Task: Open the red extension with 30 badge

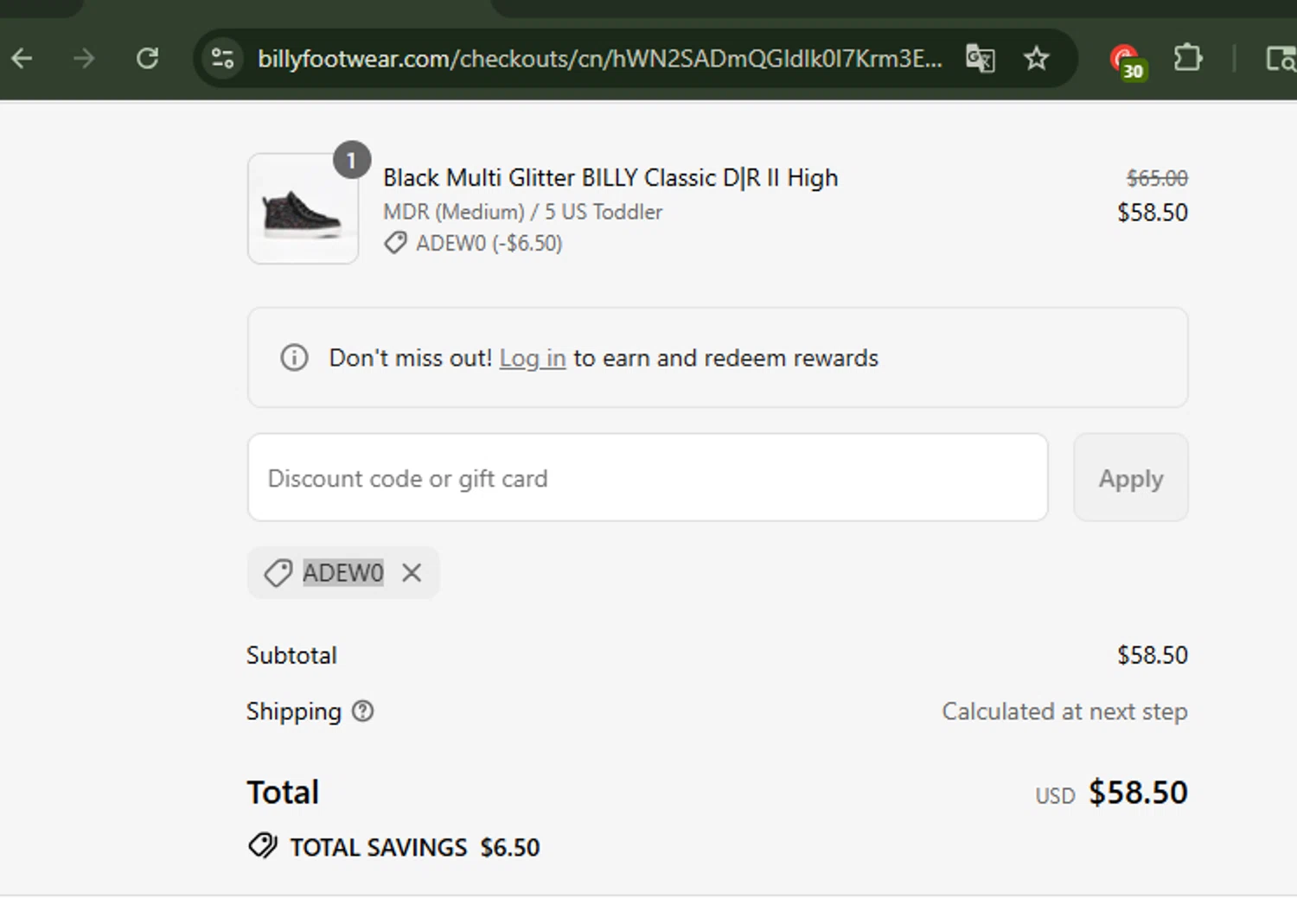Action: [x=1127, y=61]
